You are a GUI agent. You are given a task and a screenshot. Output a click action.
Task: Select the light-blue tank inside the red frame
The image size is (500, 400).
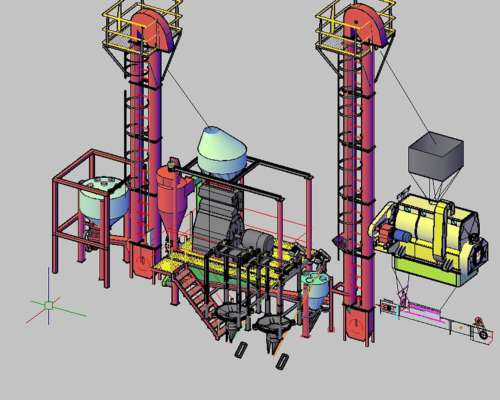[104, 201]
